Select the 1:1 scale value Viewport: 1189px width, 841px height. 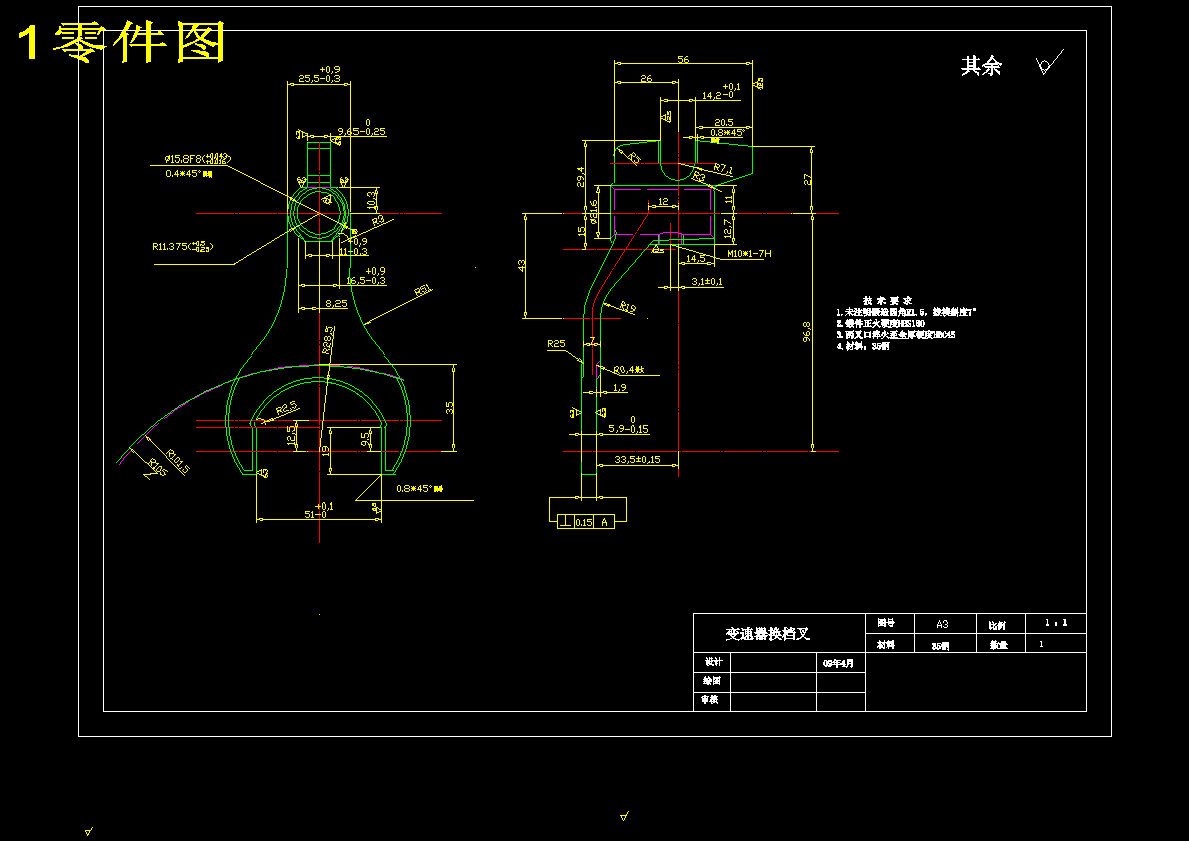[1056, 623]
